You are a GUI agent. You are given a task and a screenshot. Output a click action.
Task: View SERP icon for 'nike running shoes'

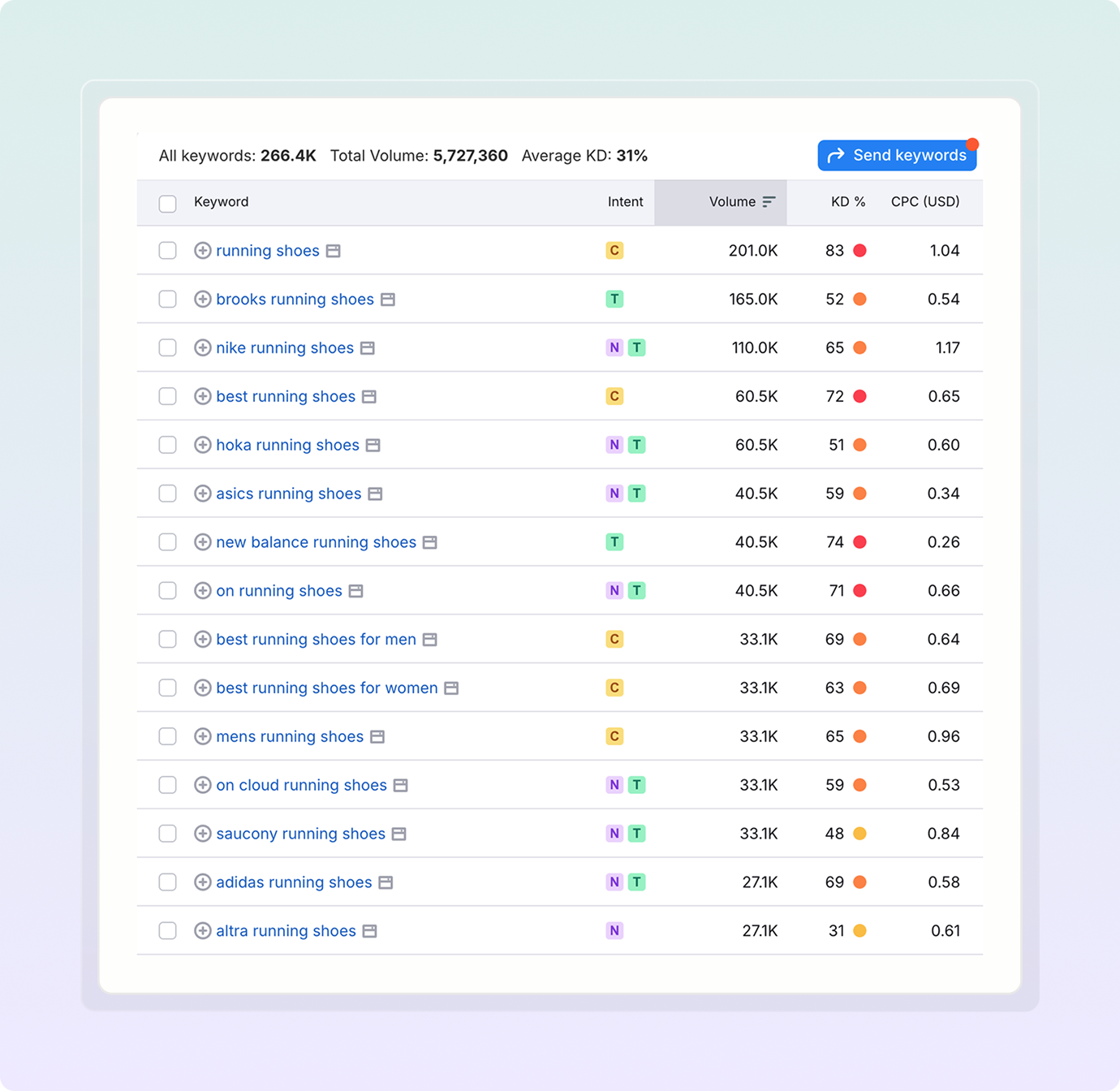click(x=368, y=348)
